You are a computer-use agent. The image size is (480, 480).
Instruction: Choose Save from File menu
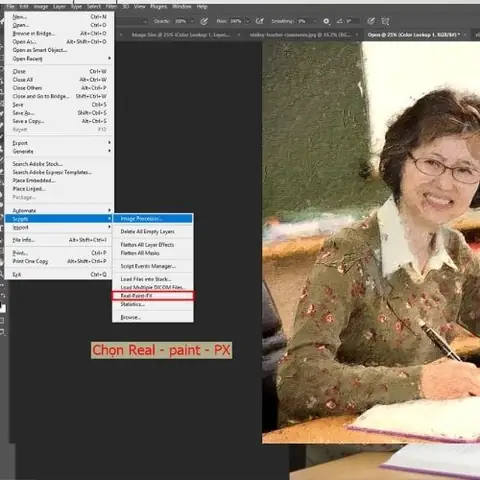(x=60, y=105)
